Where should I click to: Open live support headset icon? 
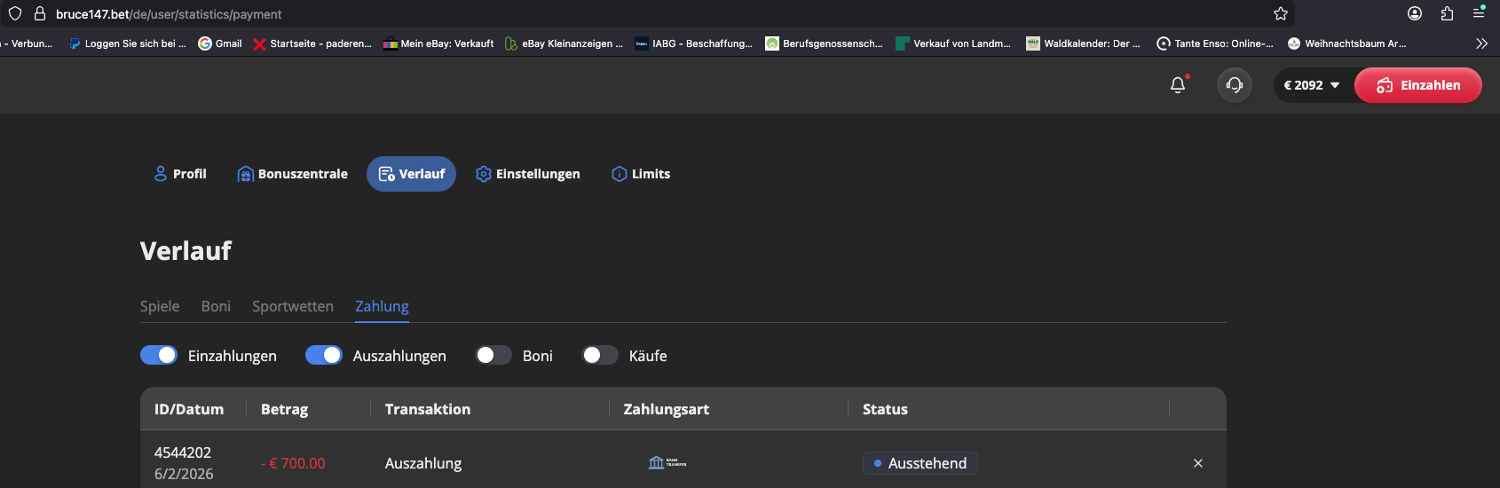click(x=1234, y=86)
